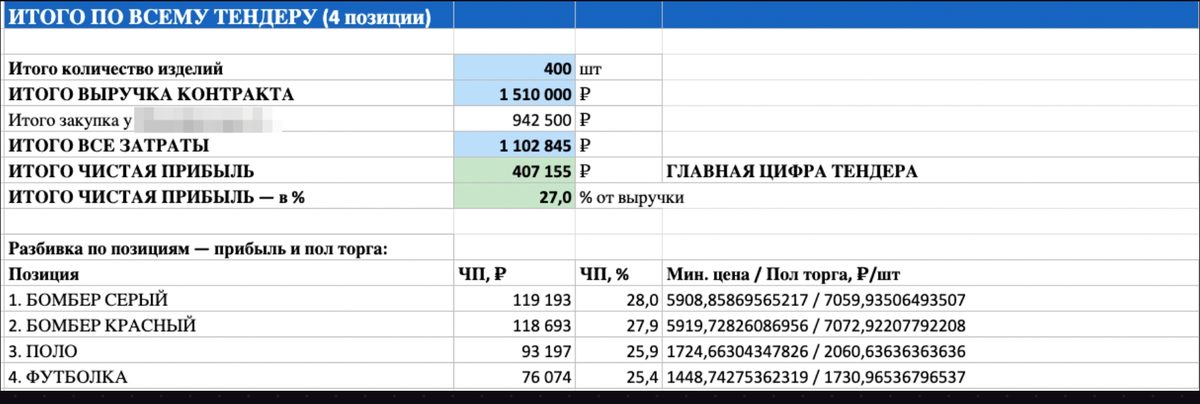This screenshot has width=1200, height=404.
Task: Select the profit cell 118 693
Action: point(514,326)
